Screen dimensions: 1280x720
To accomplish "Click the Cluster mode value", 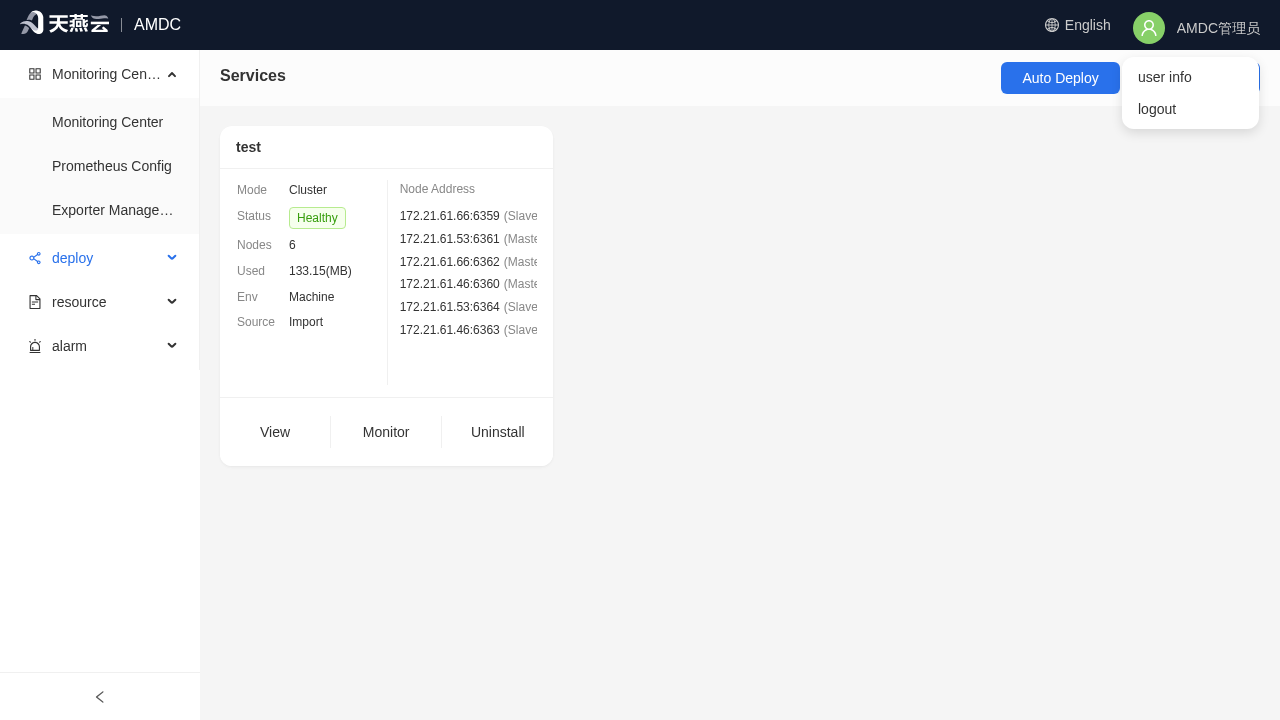I will click(x=308, y=190).
